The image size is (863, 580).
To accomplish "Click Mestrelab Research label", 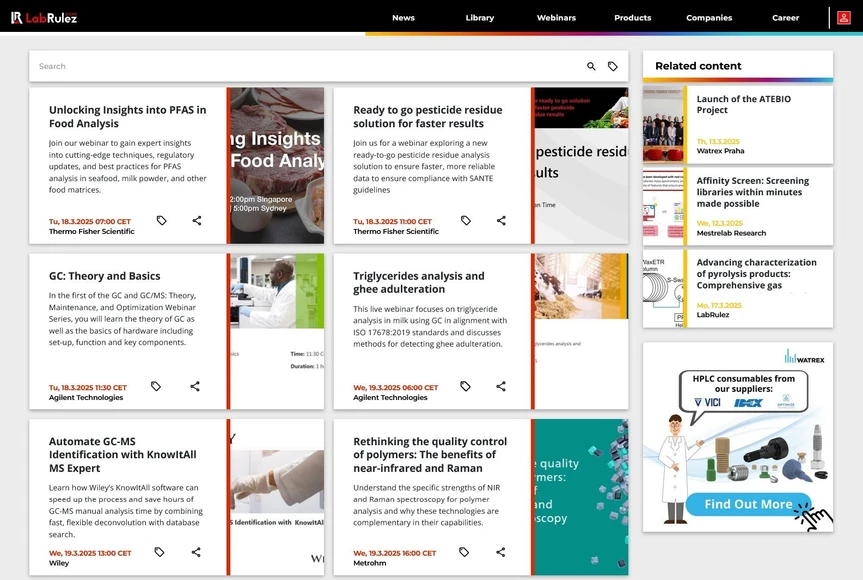I will coord(731,233).
